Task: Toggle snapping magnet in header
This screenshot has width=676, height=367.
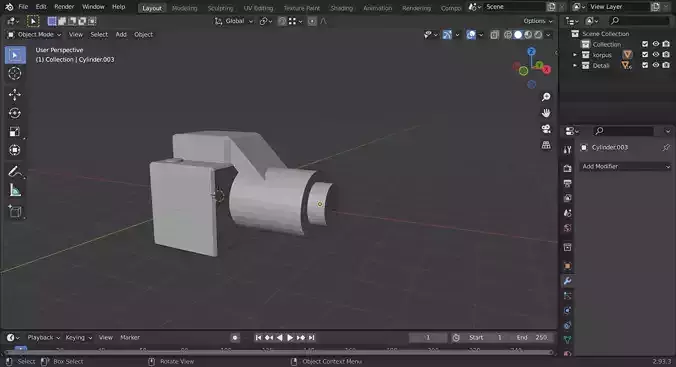Action: [x=282, y=21]
